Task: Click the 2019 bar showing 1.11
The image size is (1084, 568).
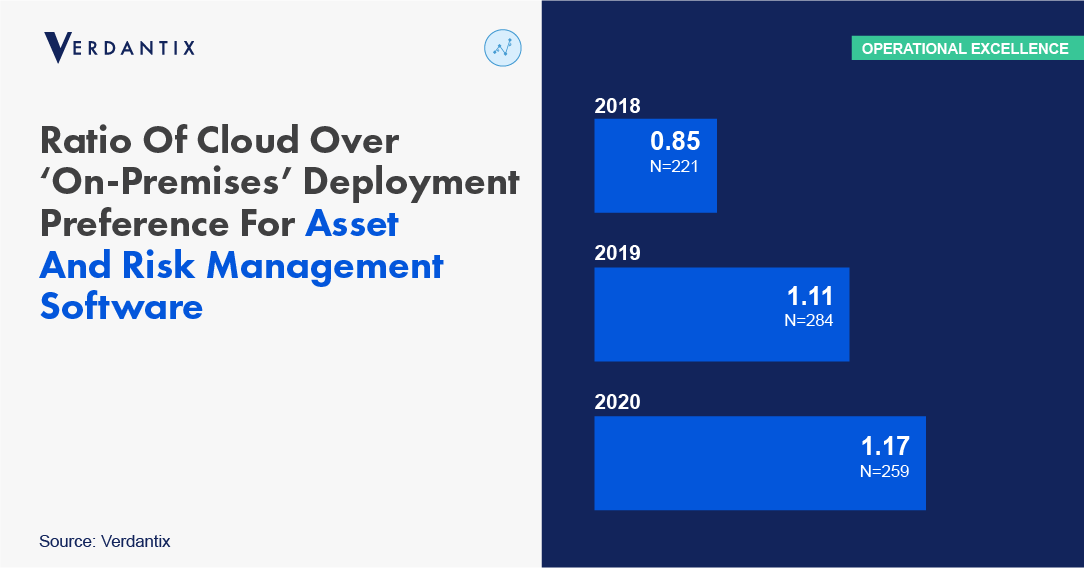Action: point(722,314)
